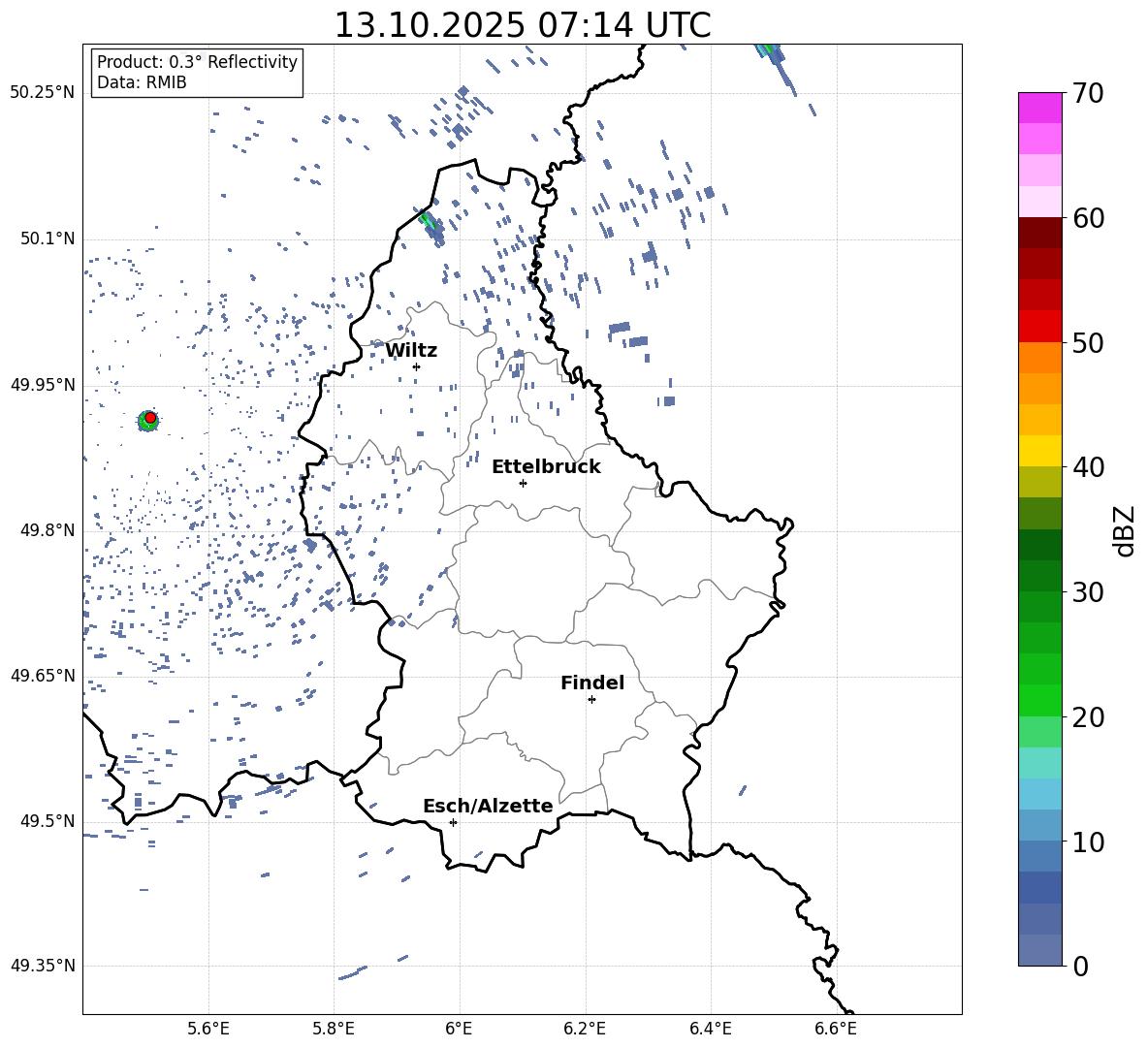Choose the dark maroon colorbar segment below 60
Image resolution: width=1148 pixels, height=1048 pixels.
[x=1040, y=233]
